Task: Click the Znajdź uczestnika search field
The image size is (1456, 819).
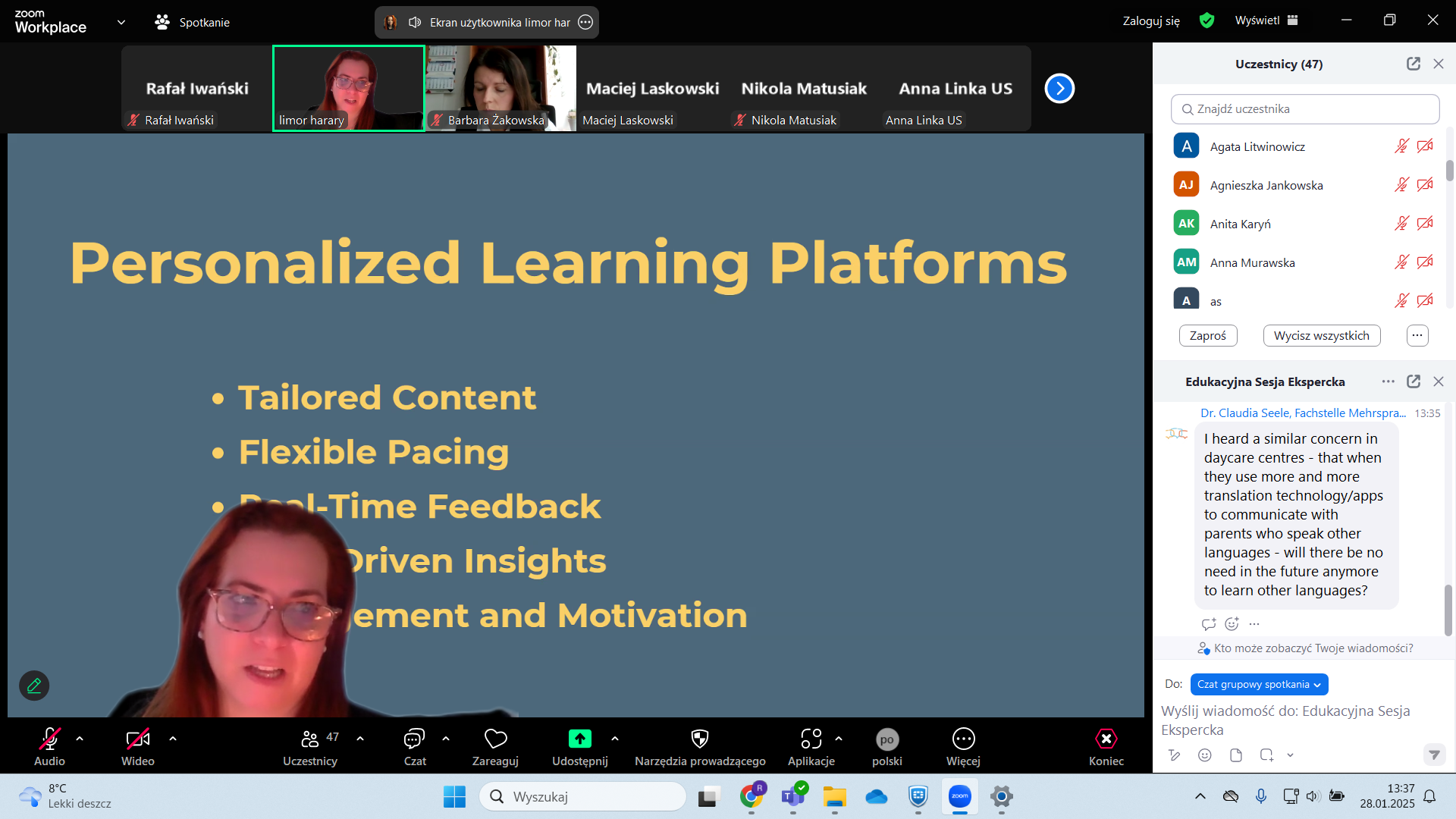Action: tap(1304, 109)
